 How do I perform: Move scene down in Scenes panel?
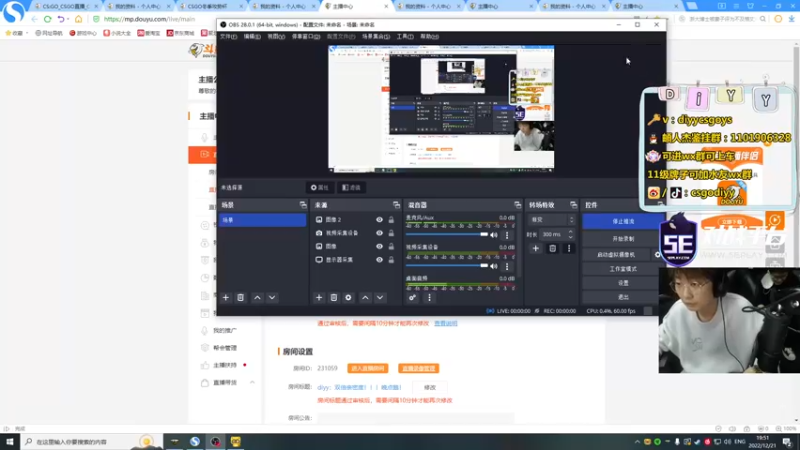272,297
